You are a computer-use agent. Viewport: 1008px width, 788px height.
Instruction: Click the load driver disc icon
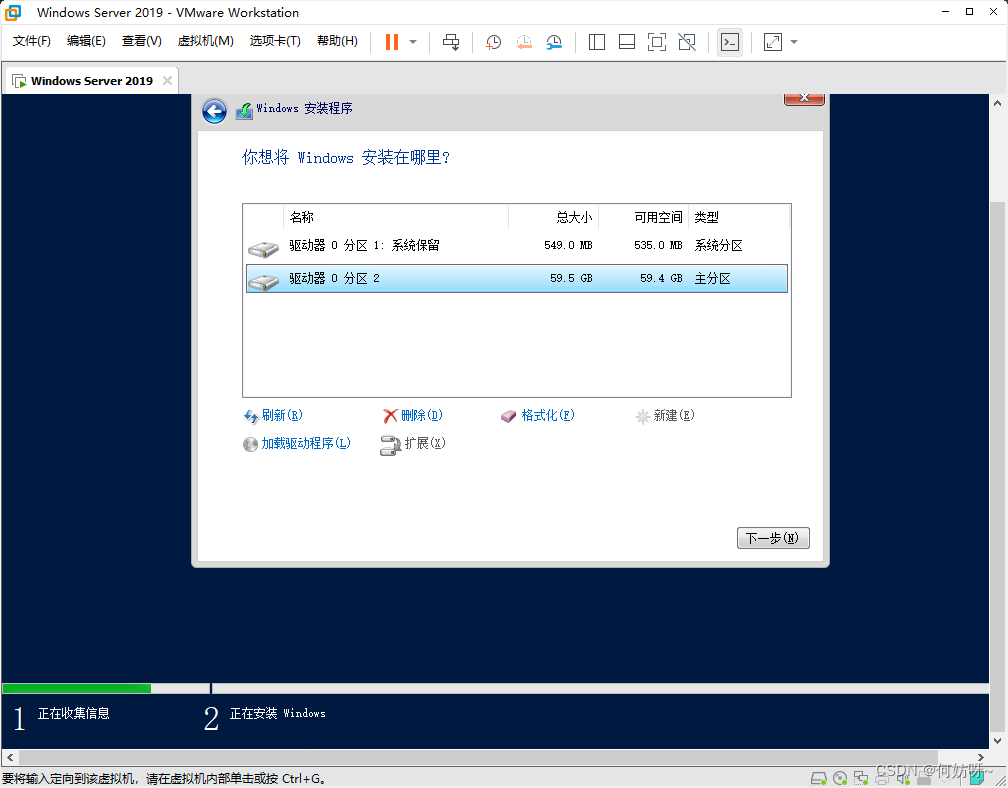click(250, 445)
